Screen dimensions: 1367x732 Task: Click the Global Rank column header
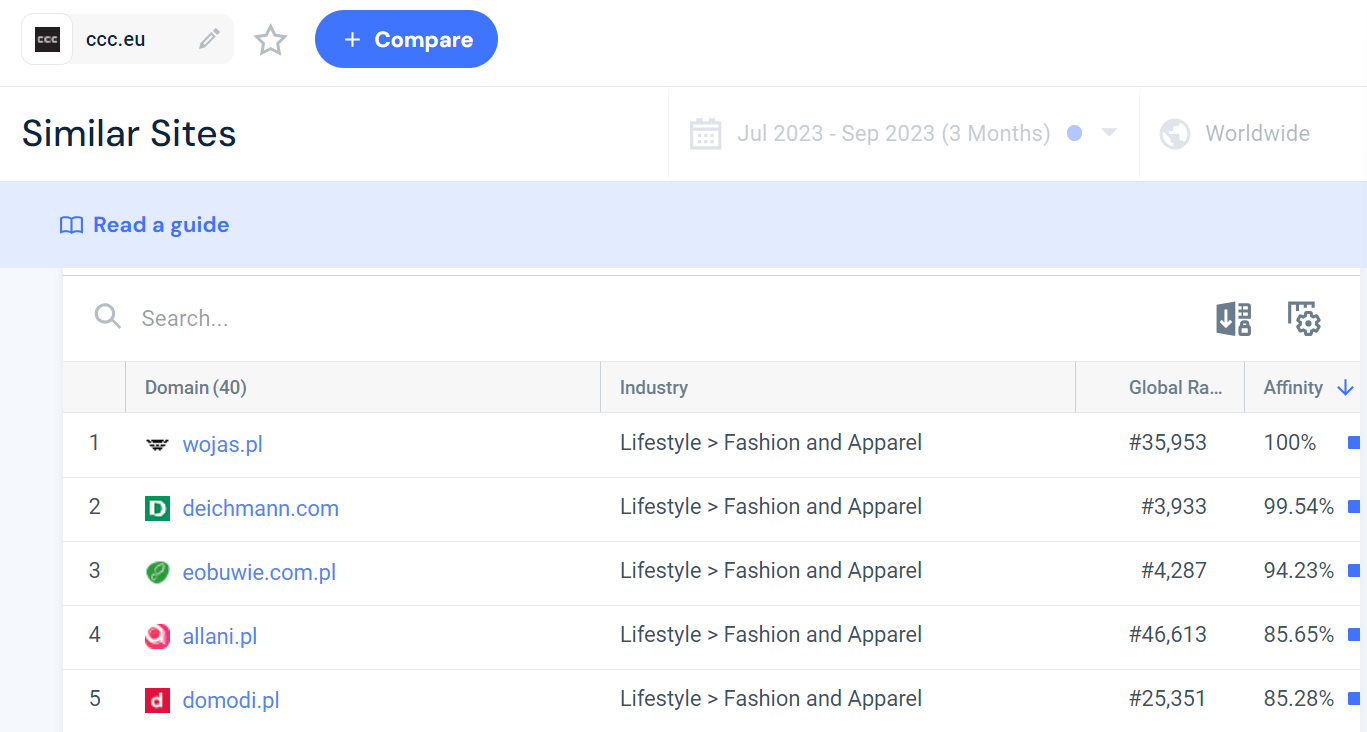pyautogui.click(x=1175, y=388)
